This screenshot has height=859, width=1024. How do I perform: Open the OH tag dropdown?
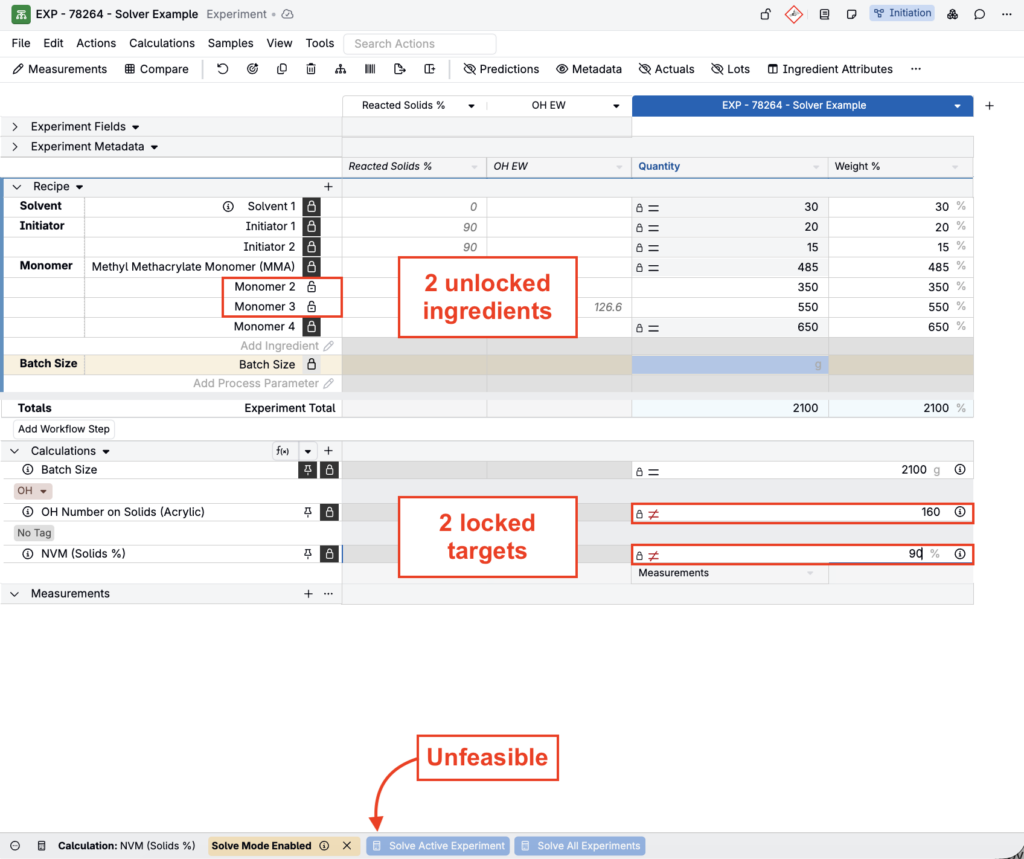[33, 491]
